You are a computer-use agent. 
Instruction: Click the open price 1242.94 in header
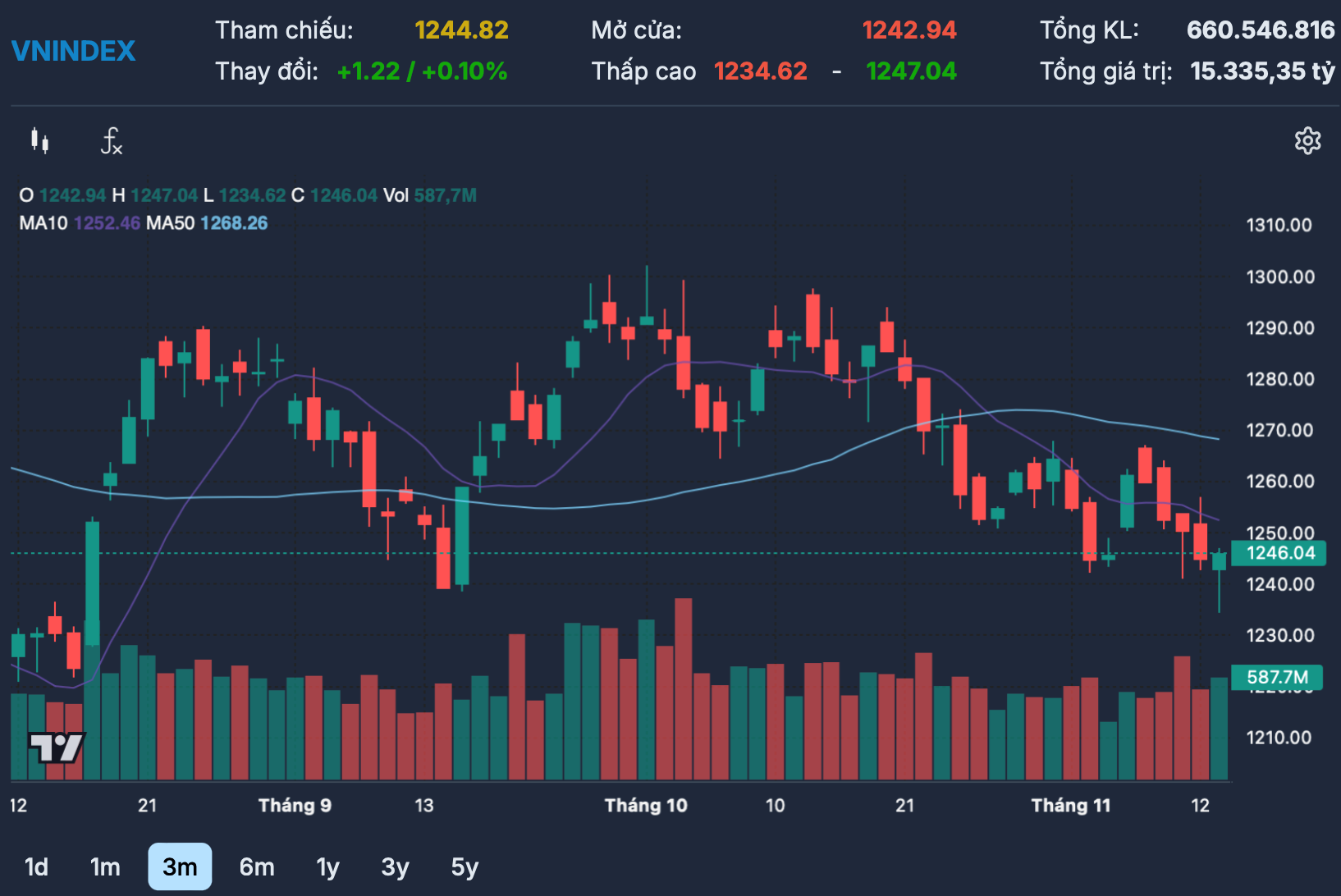[909, 30]
